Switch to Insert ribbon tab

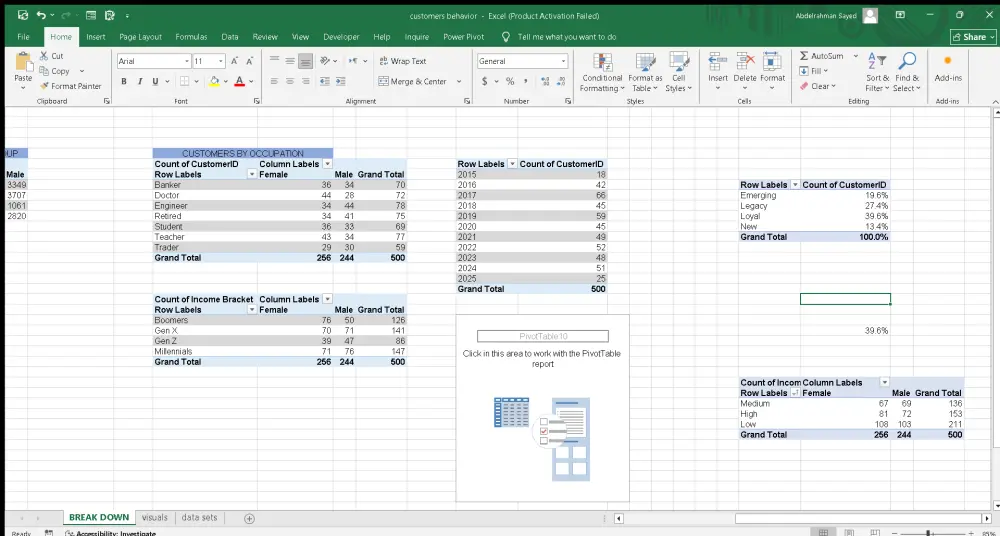[96, 37]
